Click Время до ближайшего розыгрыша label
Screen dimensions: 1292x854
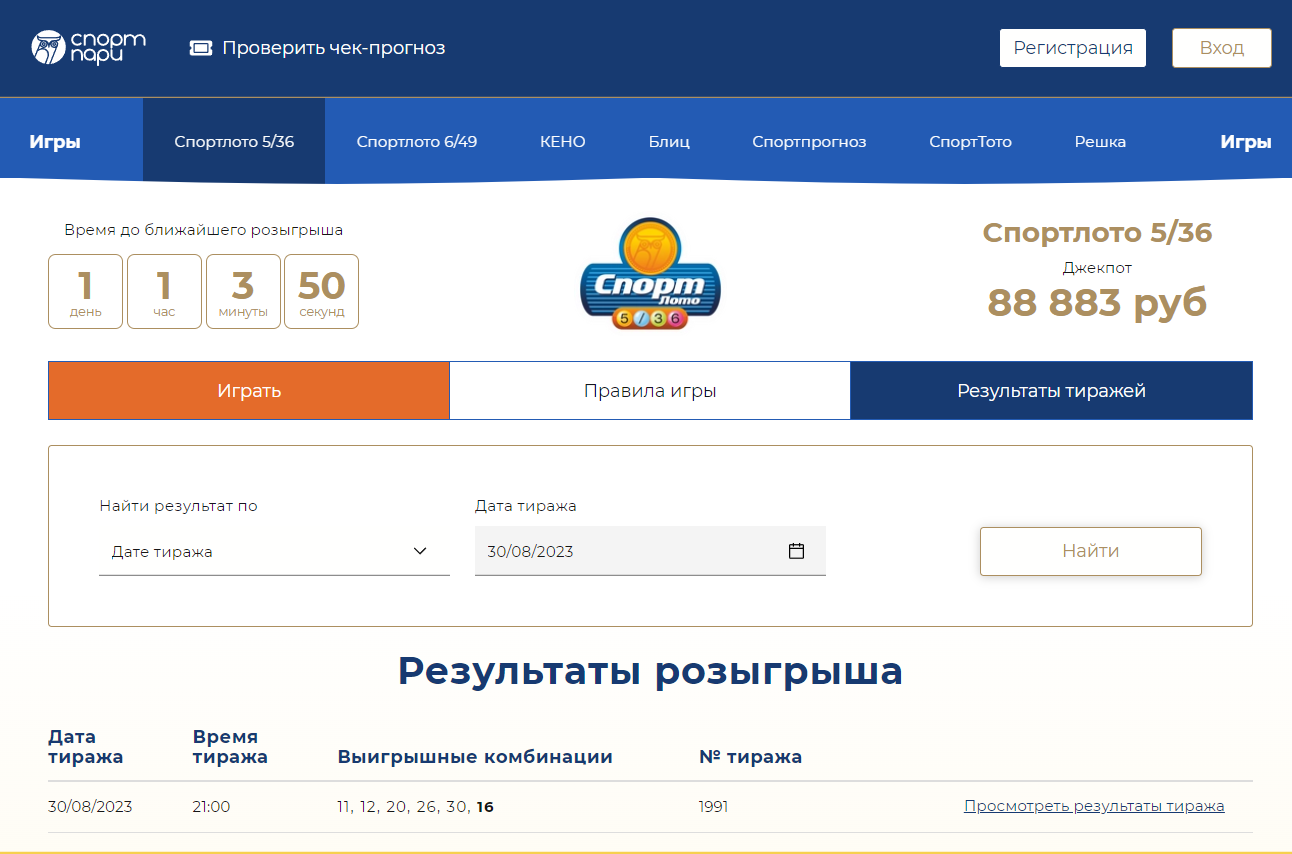click(204, 230)
